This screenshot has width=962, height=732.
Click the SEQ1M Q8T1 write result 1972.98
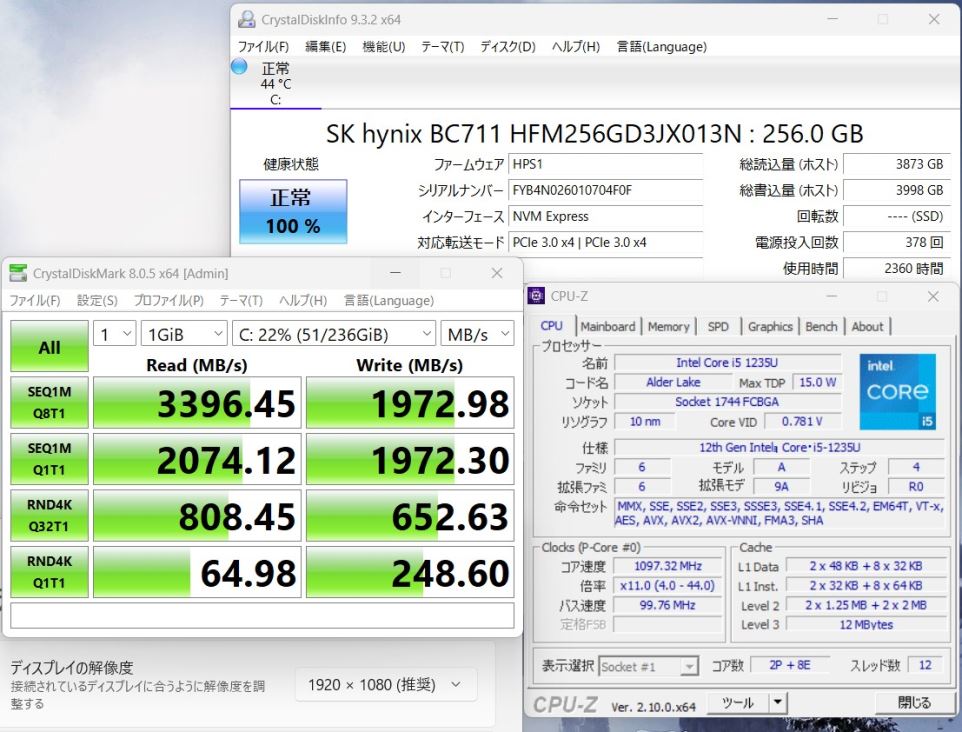tap(410, 403)
